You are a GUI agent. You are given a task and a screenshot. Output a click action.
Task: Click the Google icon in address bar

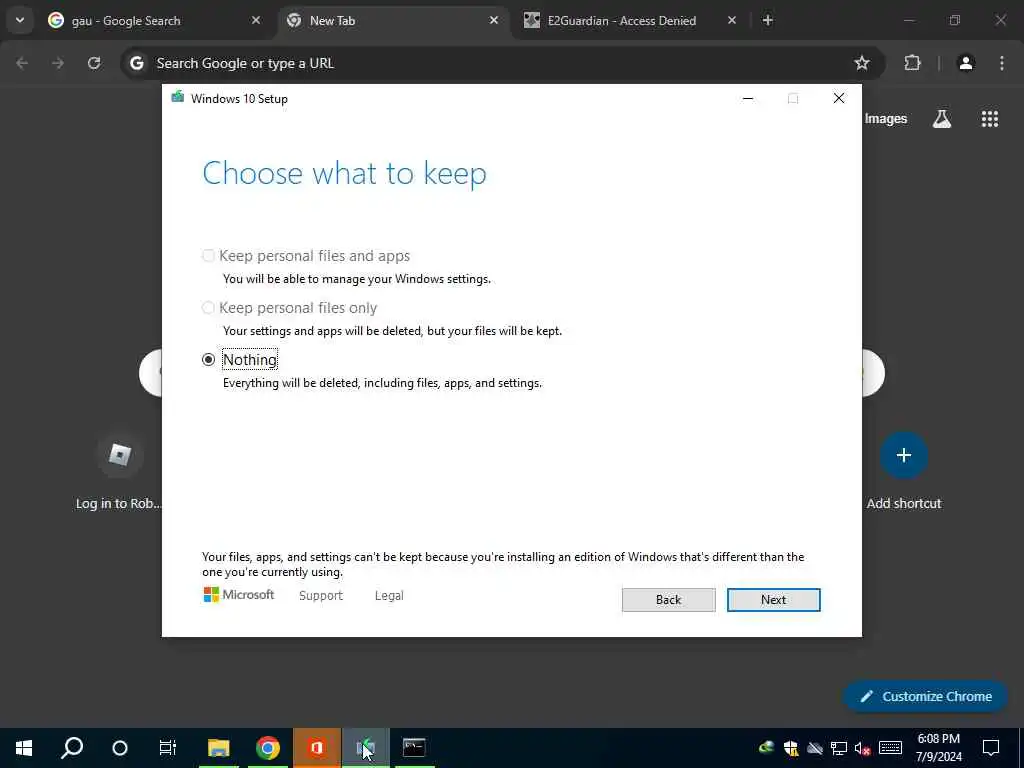pyautogui.click(x=136, y=63)
